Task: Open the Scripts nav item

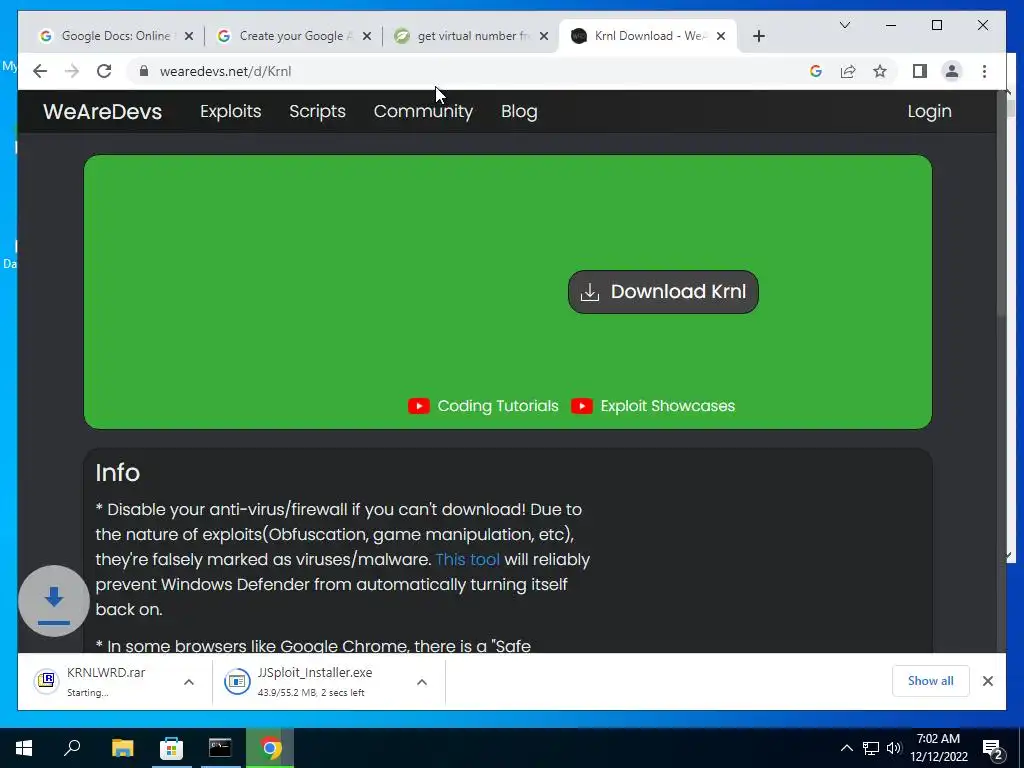Action: tap(317, 112)
